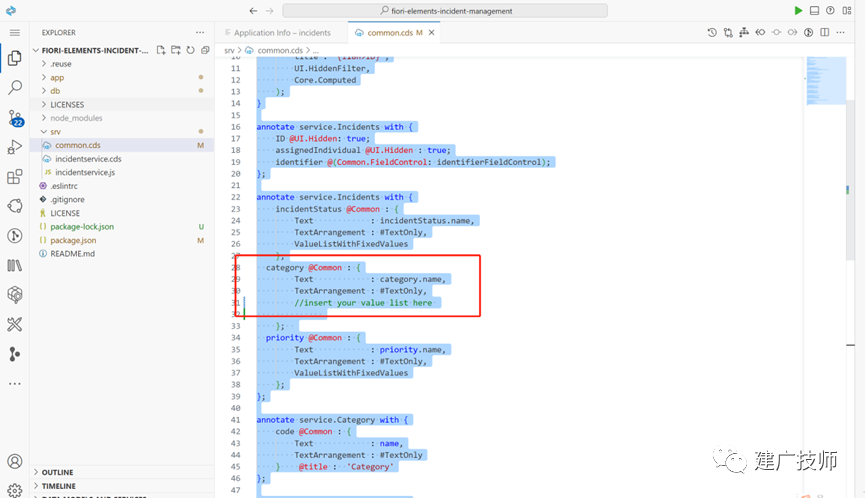Screen dimensions: 865x498
Task: Click the New File icon in Explorer header
Action: 161,50
